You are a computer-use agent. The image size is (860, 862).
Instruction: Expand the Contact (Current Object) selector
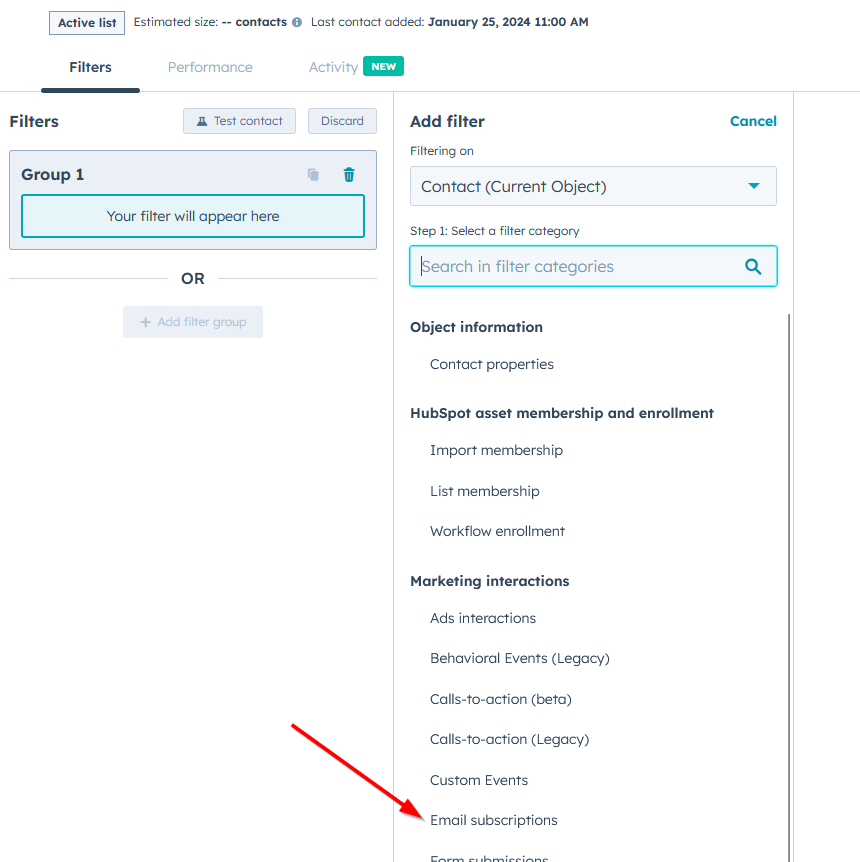tap(593, 185)
